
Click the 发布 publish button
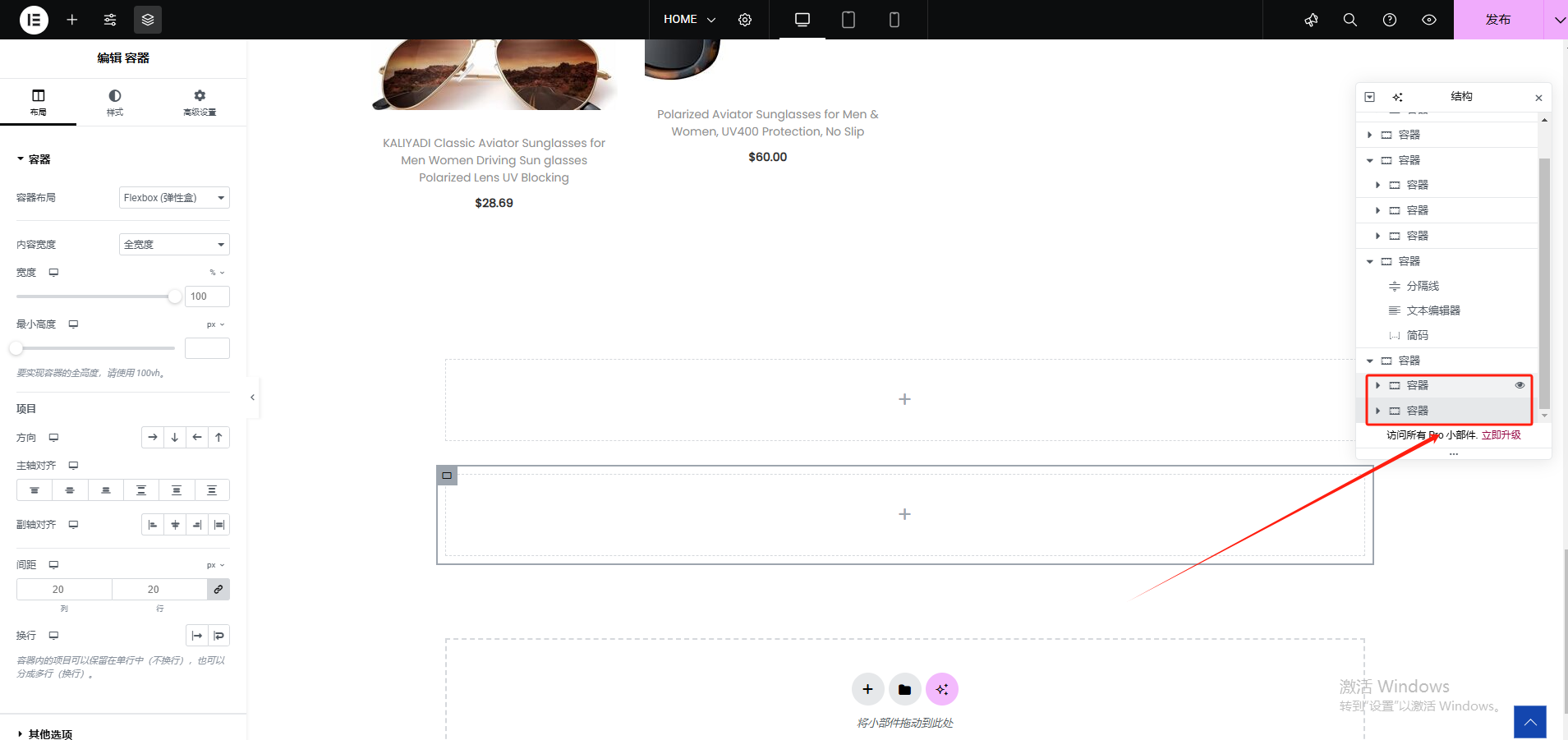tap(1497, 20)
